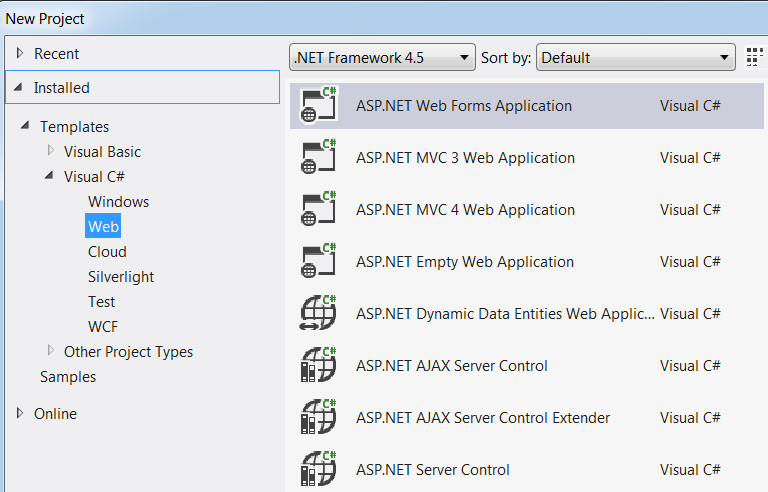Click the ASP.NET AJAX Server Control icon
The image size is (768, 492).
[319, 365]
